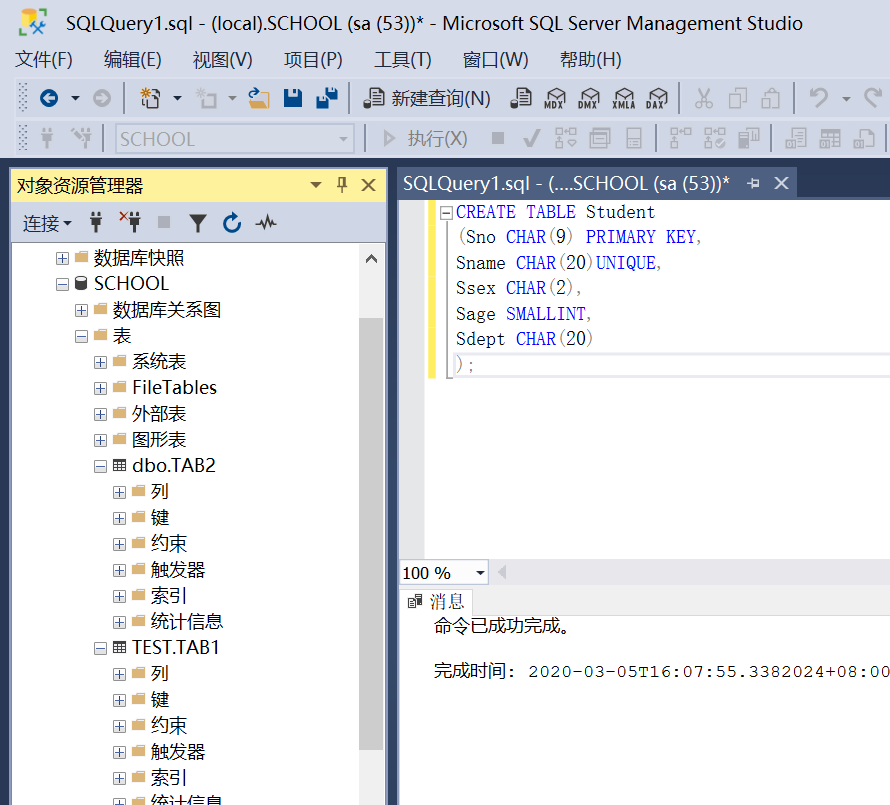Click the DAX query icon
The width and height of the screenshot is (890, 805).
[x=657, y=98]
